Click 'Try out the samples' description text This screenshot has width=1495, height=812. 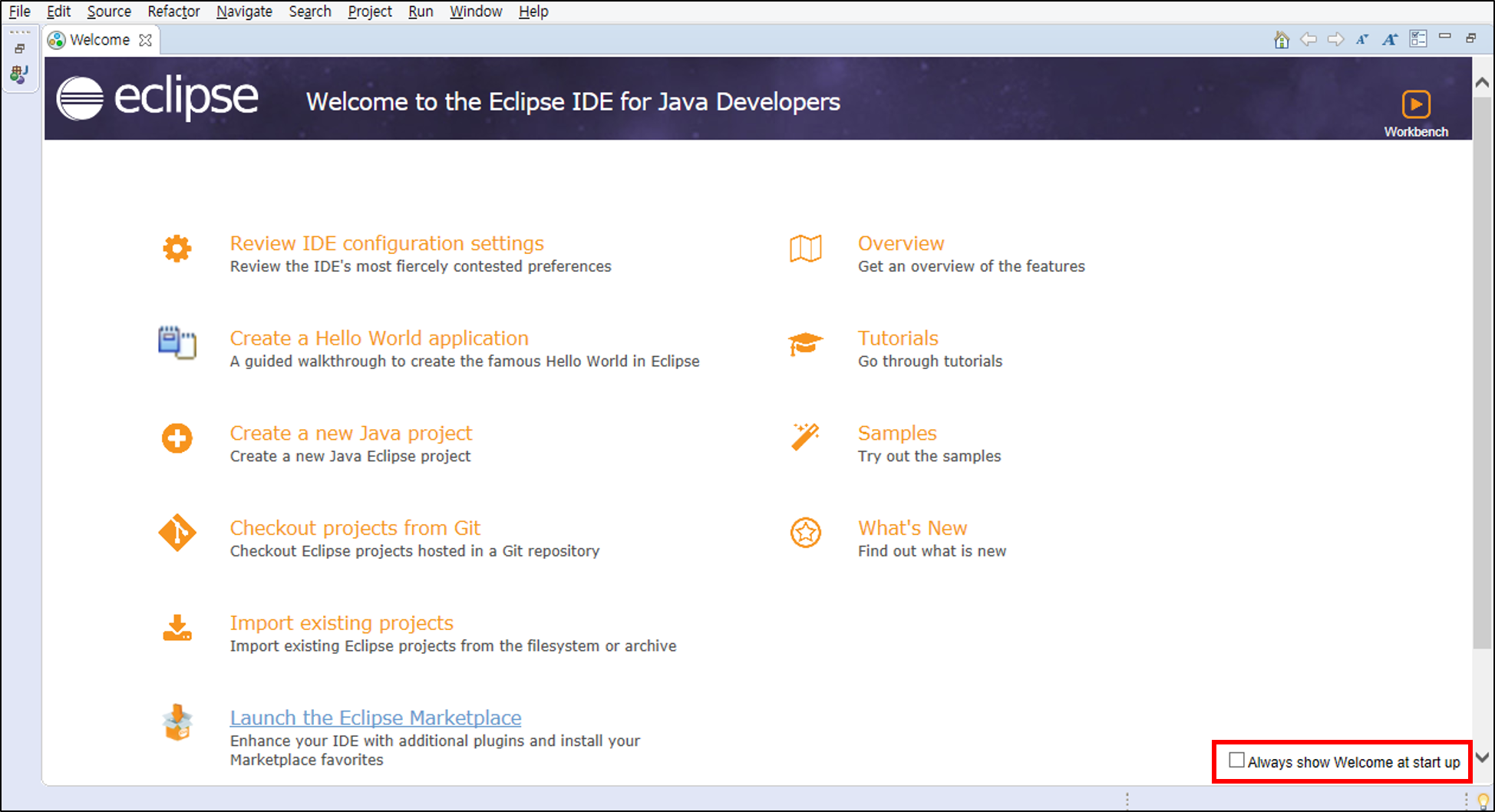tap(929, 457)
